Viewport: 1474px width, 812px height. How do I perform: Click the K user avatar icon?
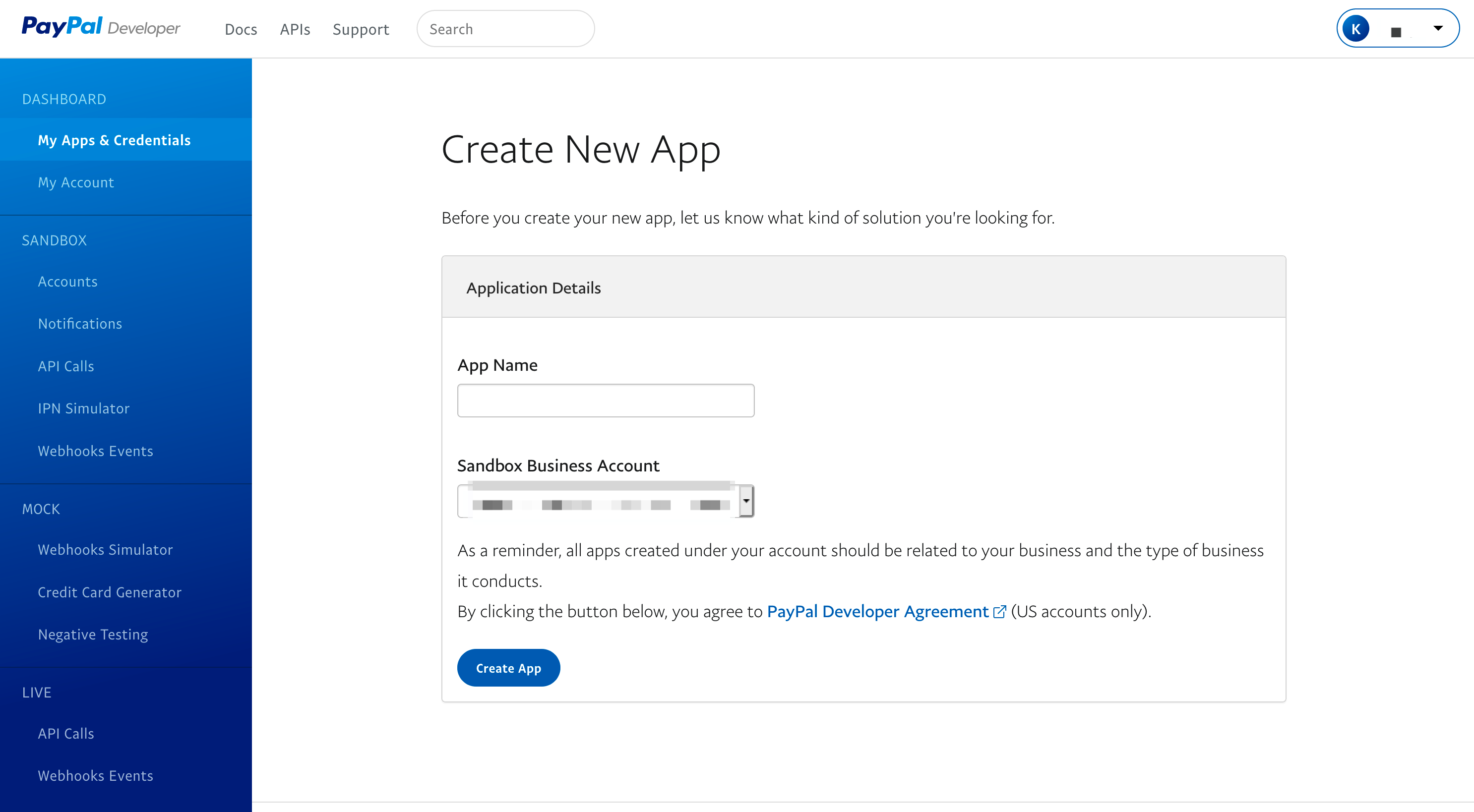tap(1355, 29)
